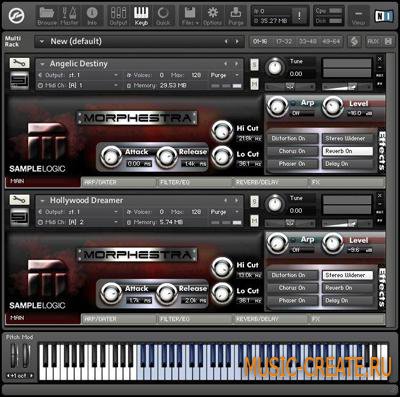Viewport: 400px width, 397px height.
Task: Open the New (default) multi dropdown
Action: [x=42, y=42]
